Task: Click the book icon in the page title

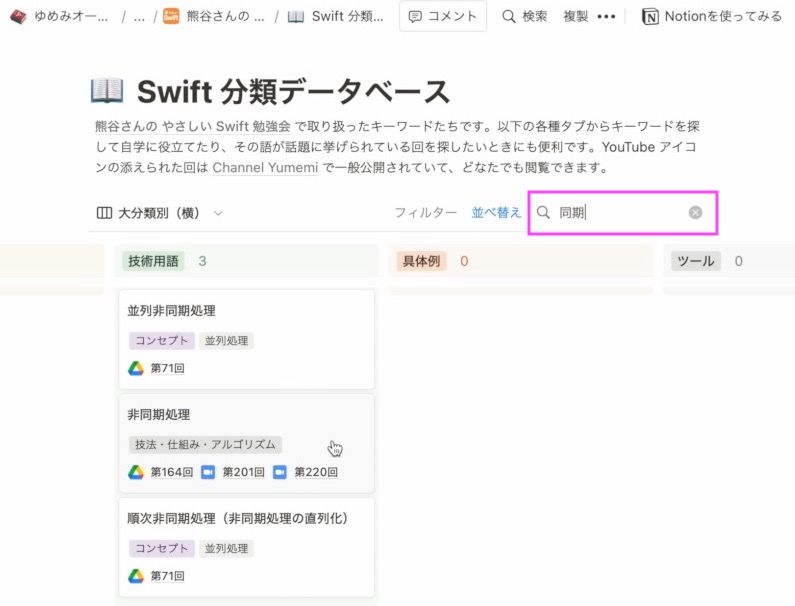Action: pyautogui.click(x=107, y=91)
